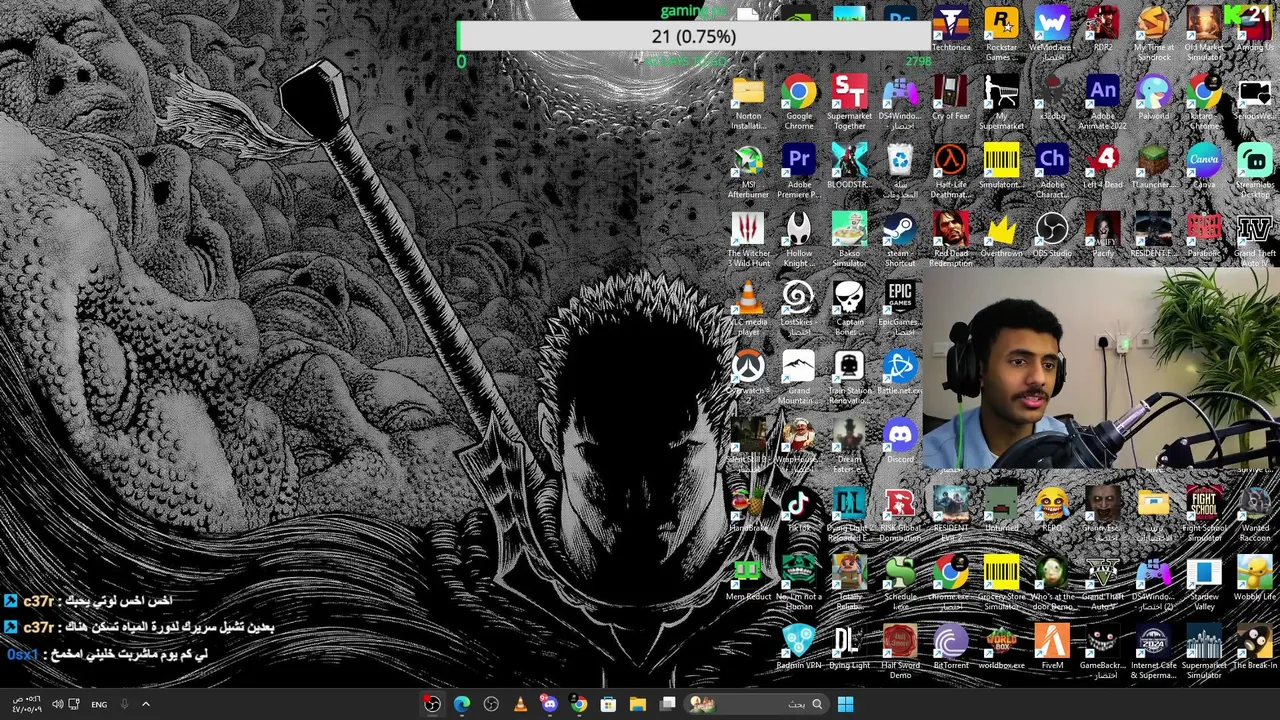Click the taskbar search box
This screenshot has height=720, width=1280.
[x=758, y=704]
